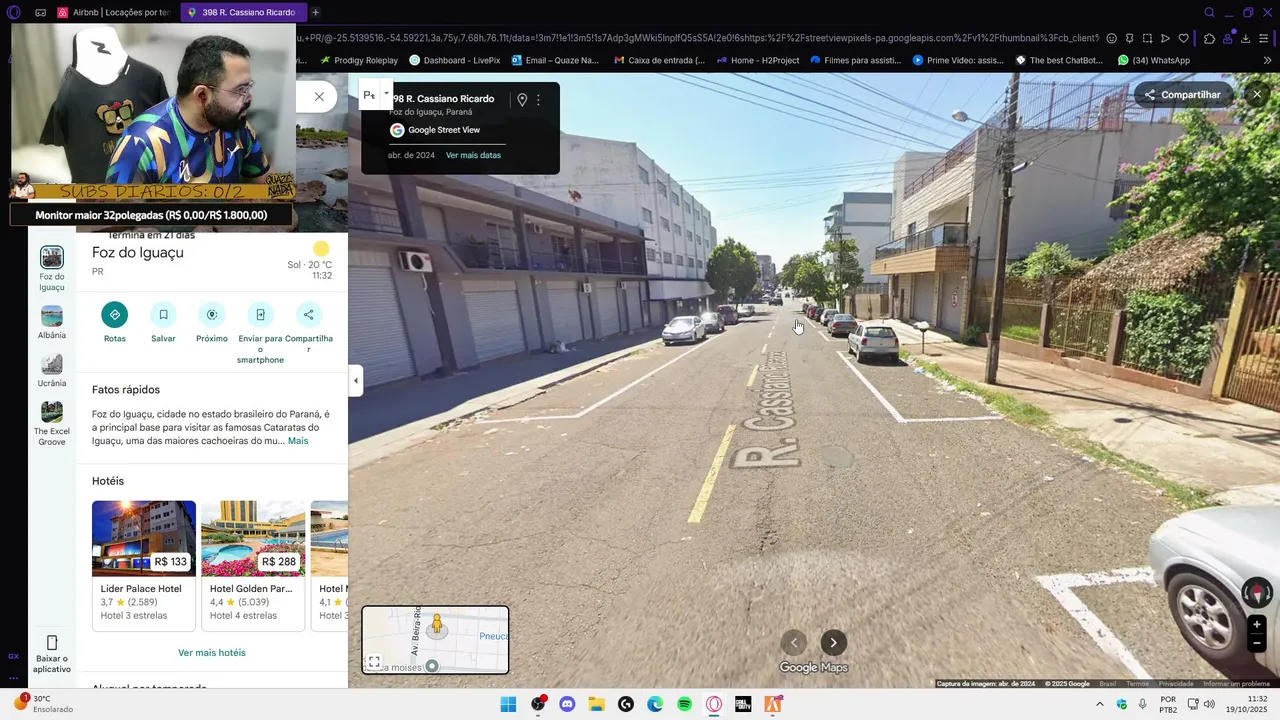Open Dashboard - LivePix bookmark
1280x720 pixels.
454,60
